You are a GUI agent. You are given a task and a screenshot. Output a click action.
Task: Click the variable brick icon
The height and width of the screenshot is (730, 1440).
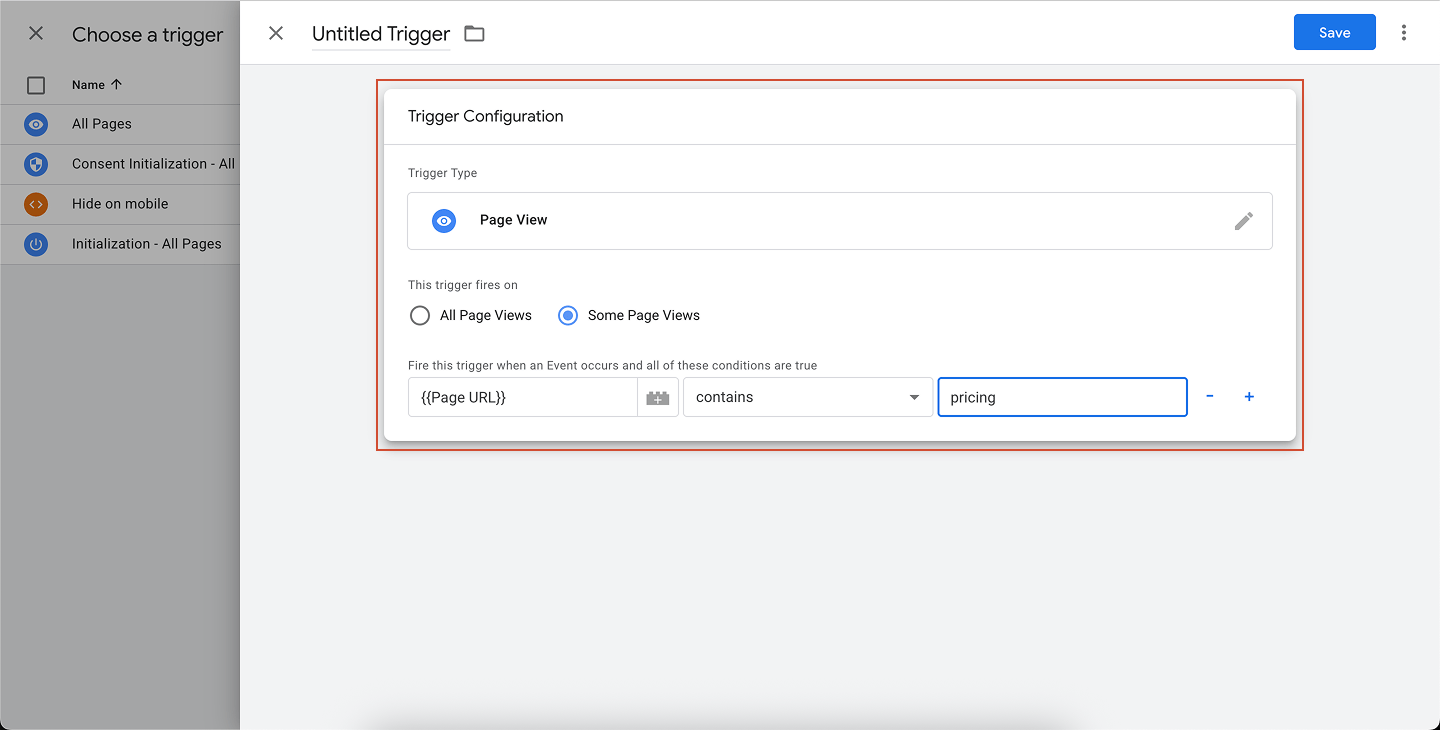coord(657,397)
